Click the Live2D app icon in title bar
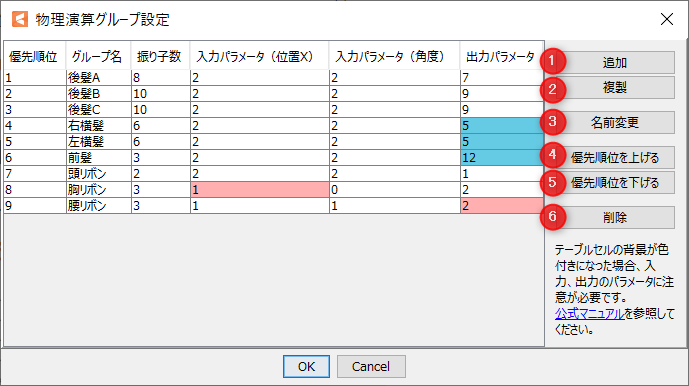This screenshot has width=689, height=386. click(x=20, y=19)
